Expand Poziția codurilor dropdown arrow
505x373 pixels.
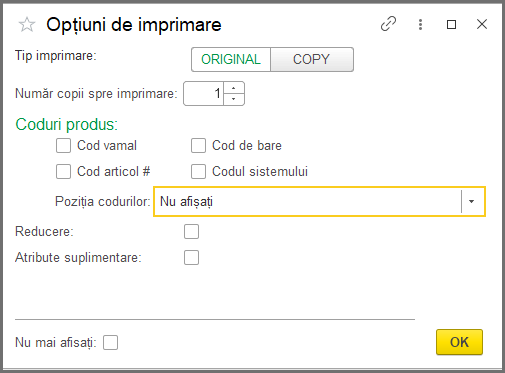[x=471, y=201]
